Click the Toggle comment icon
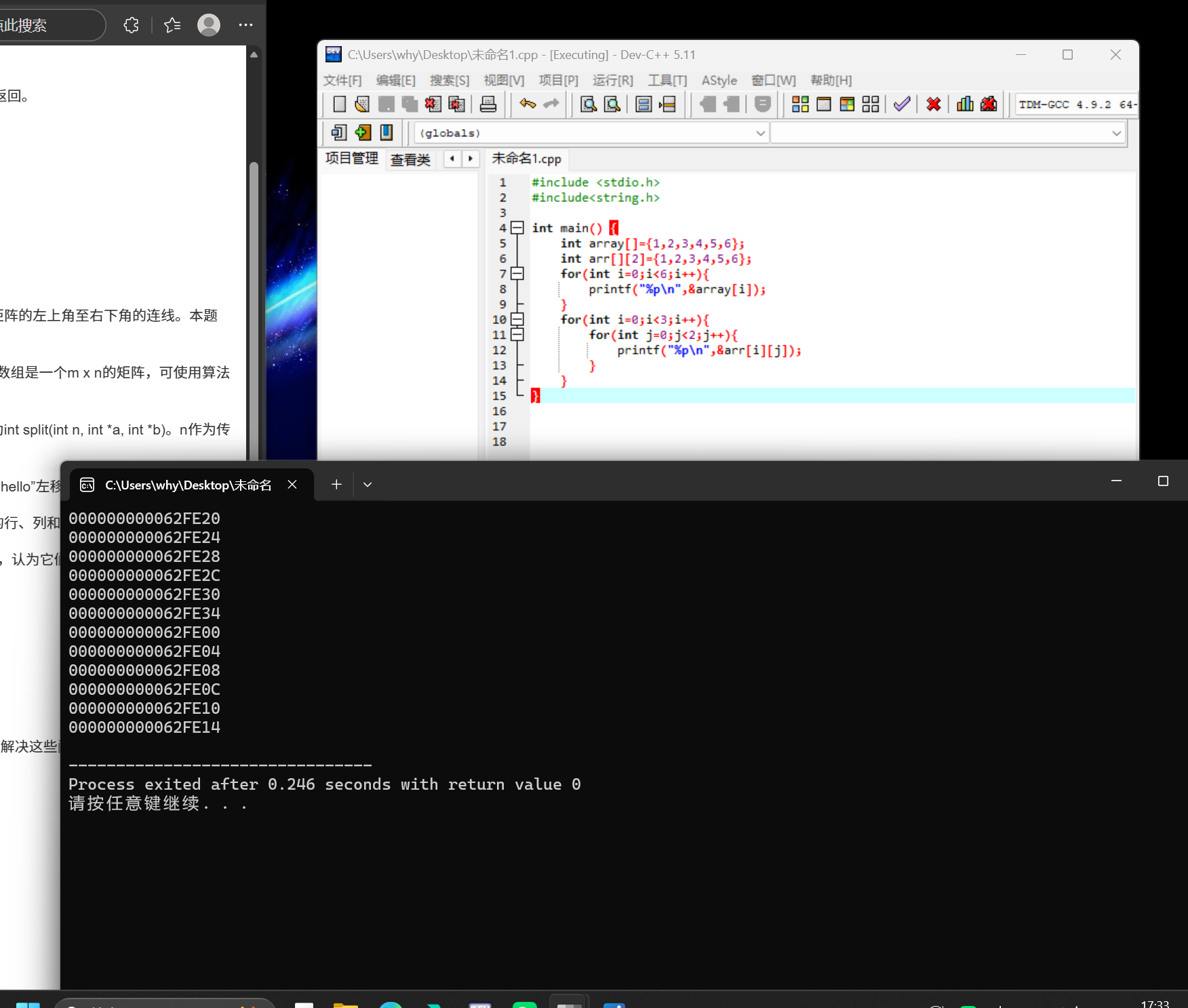The width and height of the screenshot is (1188, 1008). click(763, 104)
